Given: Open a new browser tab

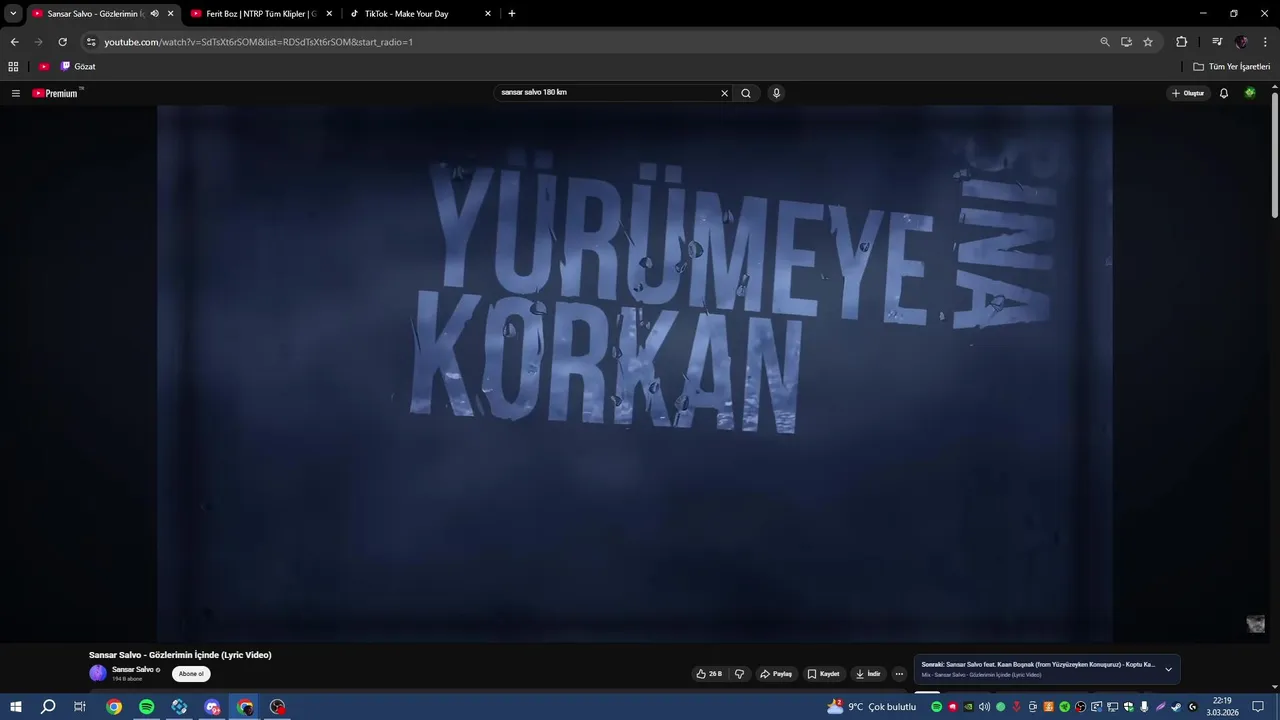Looking at the screenshot, I should (512, 14).
